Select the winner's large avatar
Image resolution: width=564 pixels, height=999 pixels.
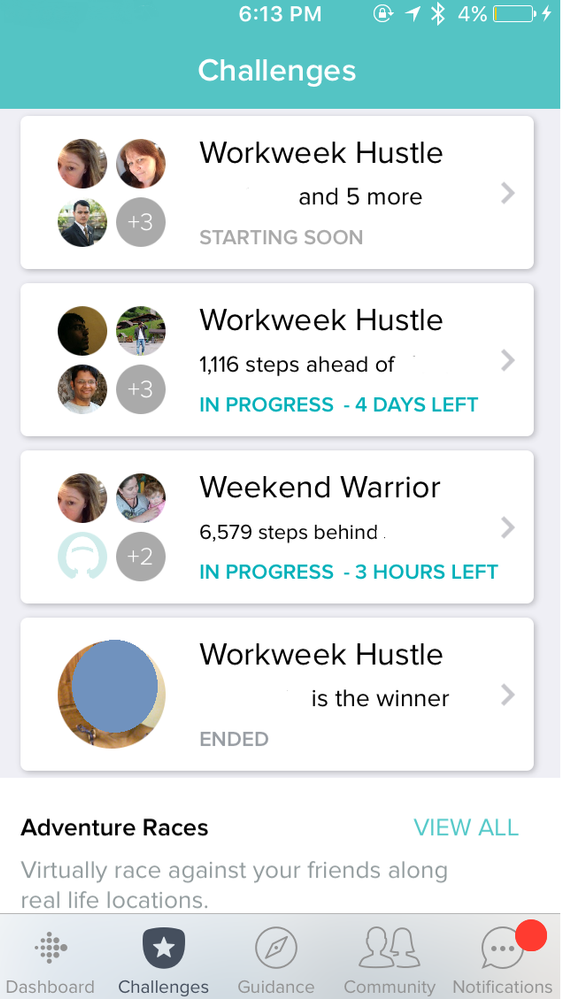(x=112, y=694)
